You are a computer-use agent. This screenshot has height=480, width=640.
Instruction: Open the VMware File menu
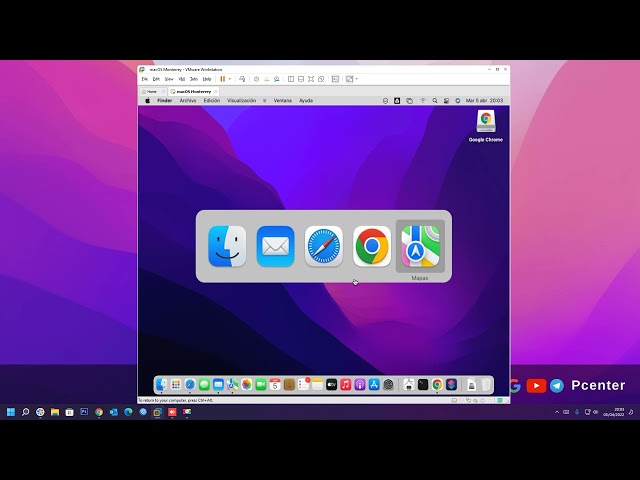coord(144,79)
